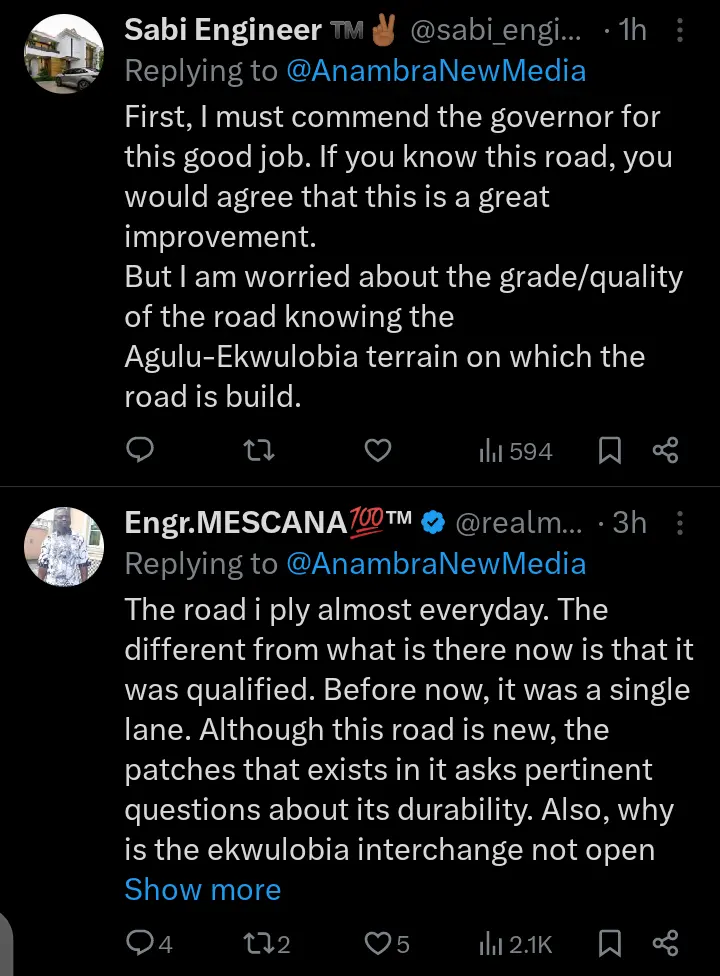Open more options for Engr.MESCANA's tweet

click(681, 522)
